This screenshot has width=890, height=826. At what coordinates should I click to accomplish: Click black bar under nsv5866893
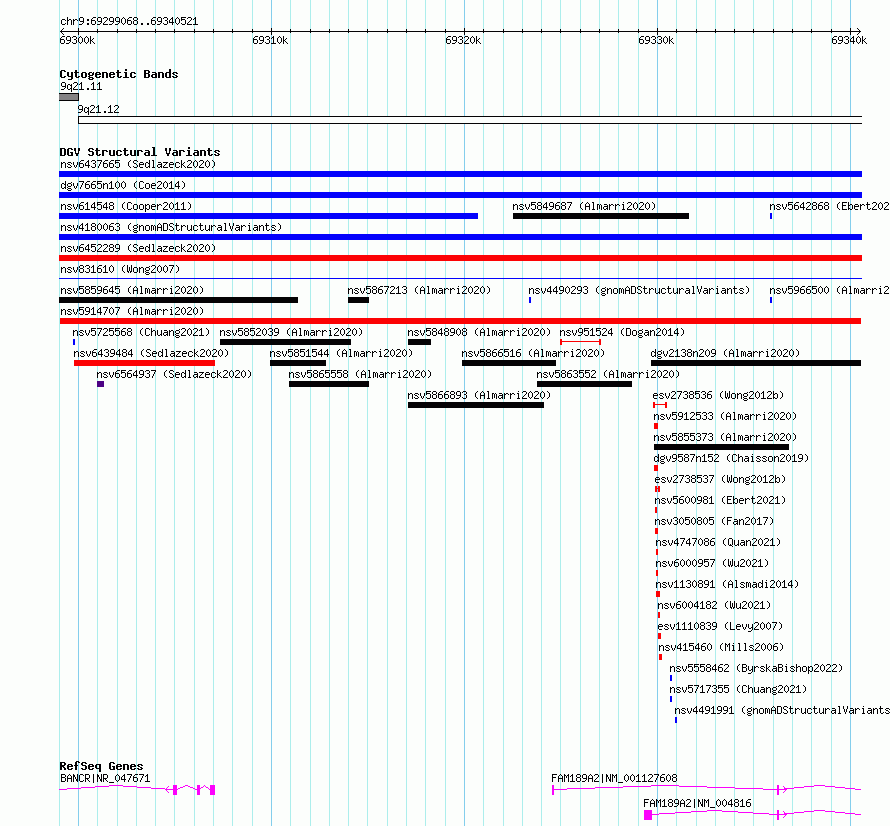click(476, 405)
